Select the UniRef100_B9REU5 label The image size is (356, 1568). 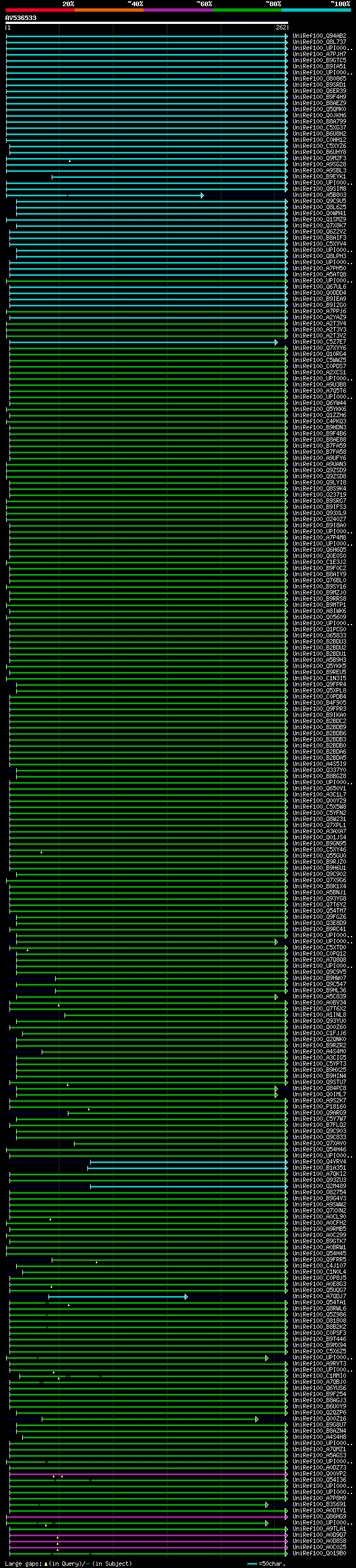click(x=319, y=672)
